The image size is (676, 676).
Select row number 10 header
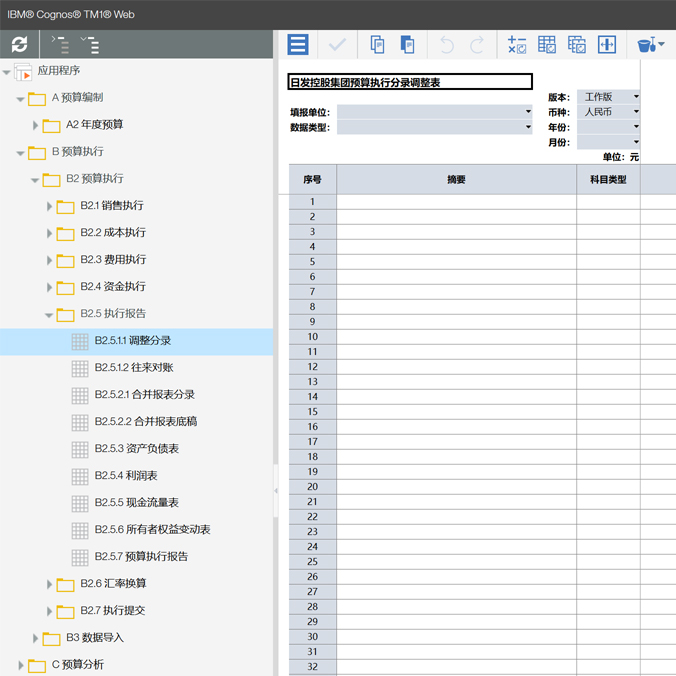click(312, 337)
